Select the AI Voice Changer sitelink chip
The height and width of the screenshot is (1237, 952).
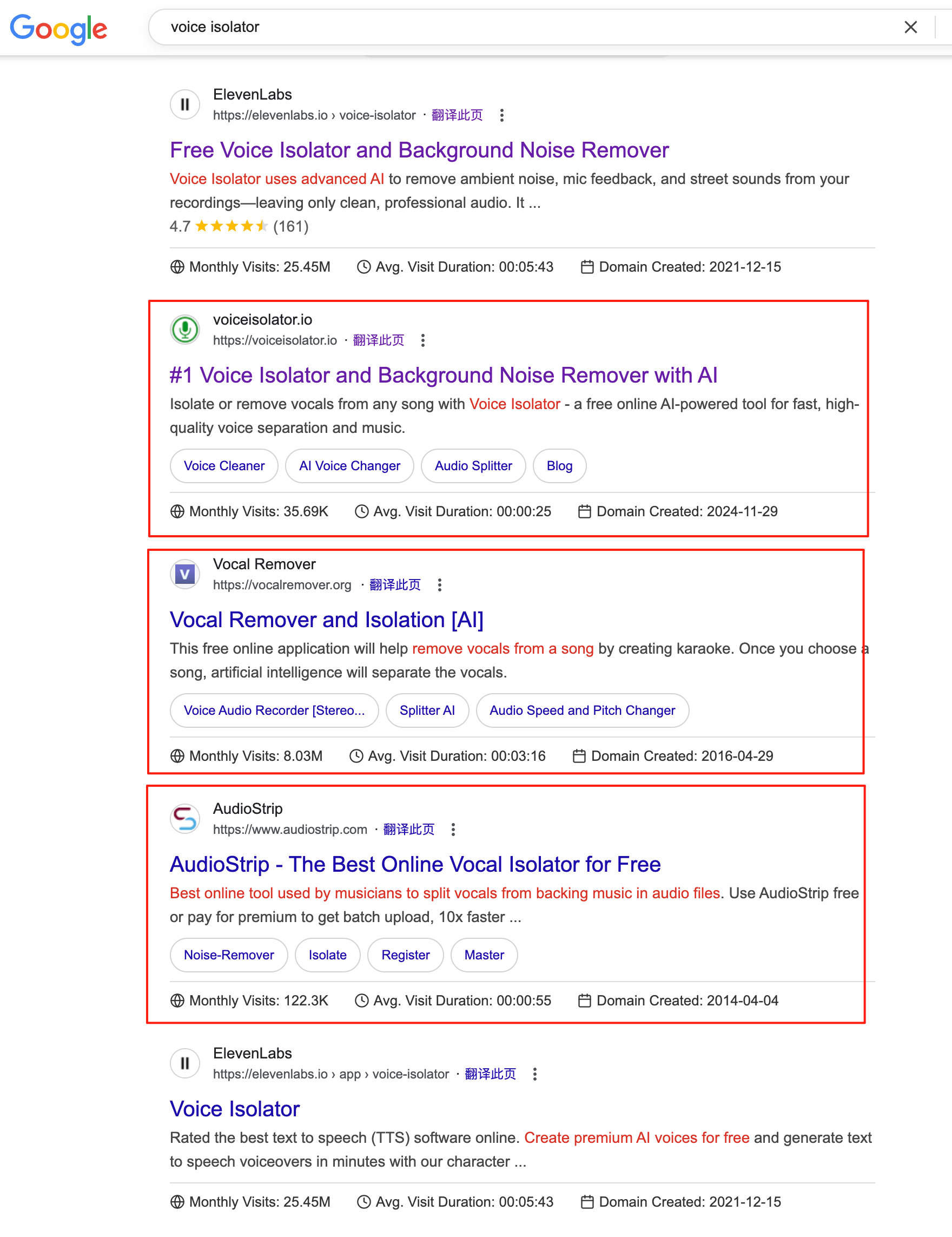(x=349, y=466)
